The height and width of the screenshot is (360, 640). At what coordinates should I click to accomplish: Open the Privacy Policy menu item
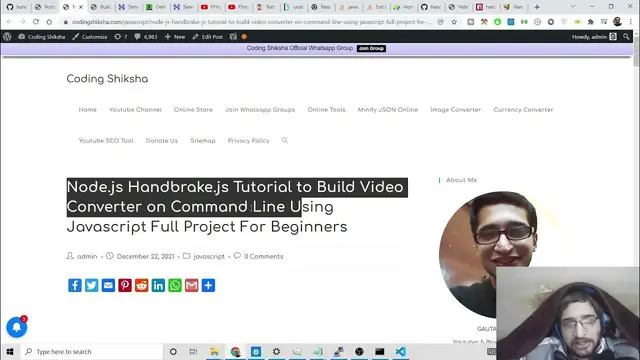(248, 140)
